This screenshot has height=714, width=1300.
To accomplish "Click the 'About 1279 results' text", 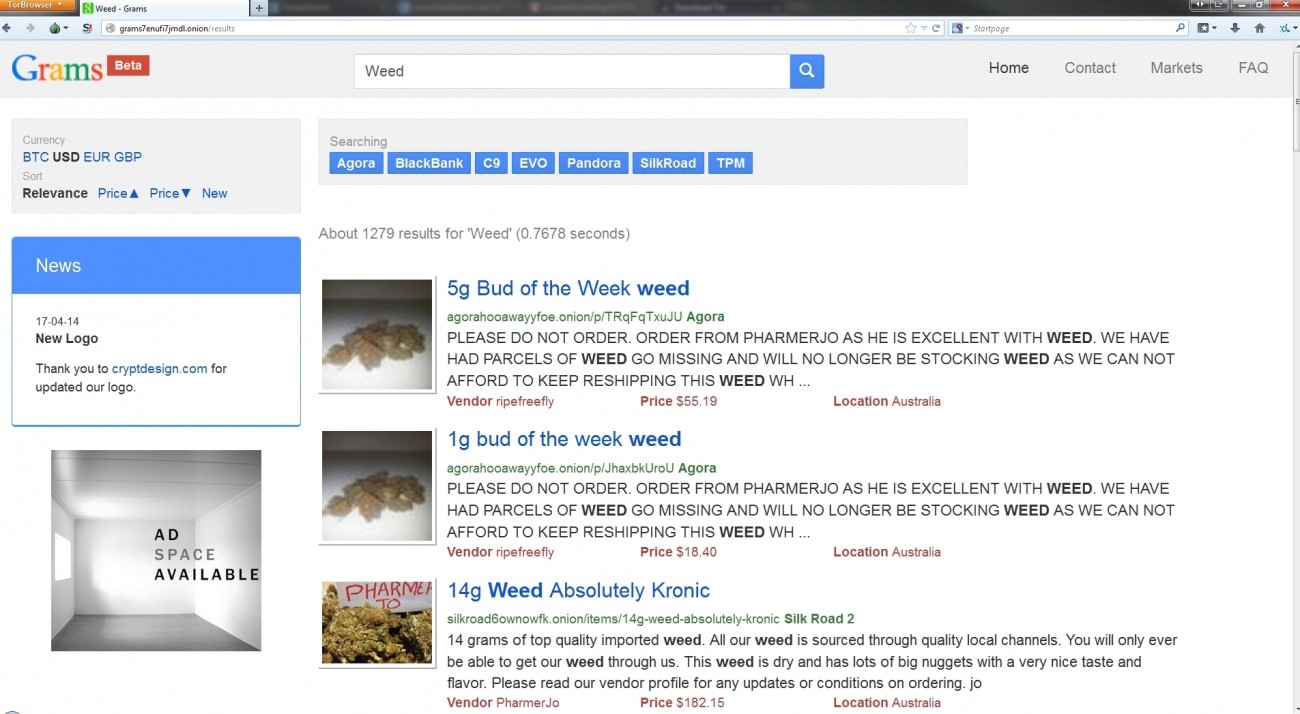I will (474, 234).
